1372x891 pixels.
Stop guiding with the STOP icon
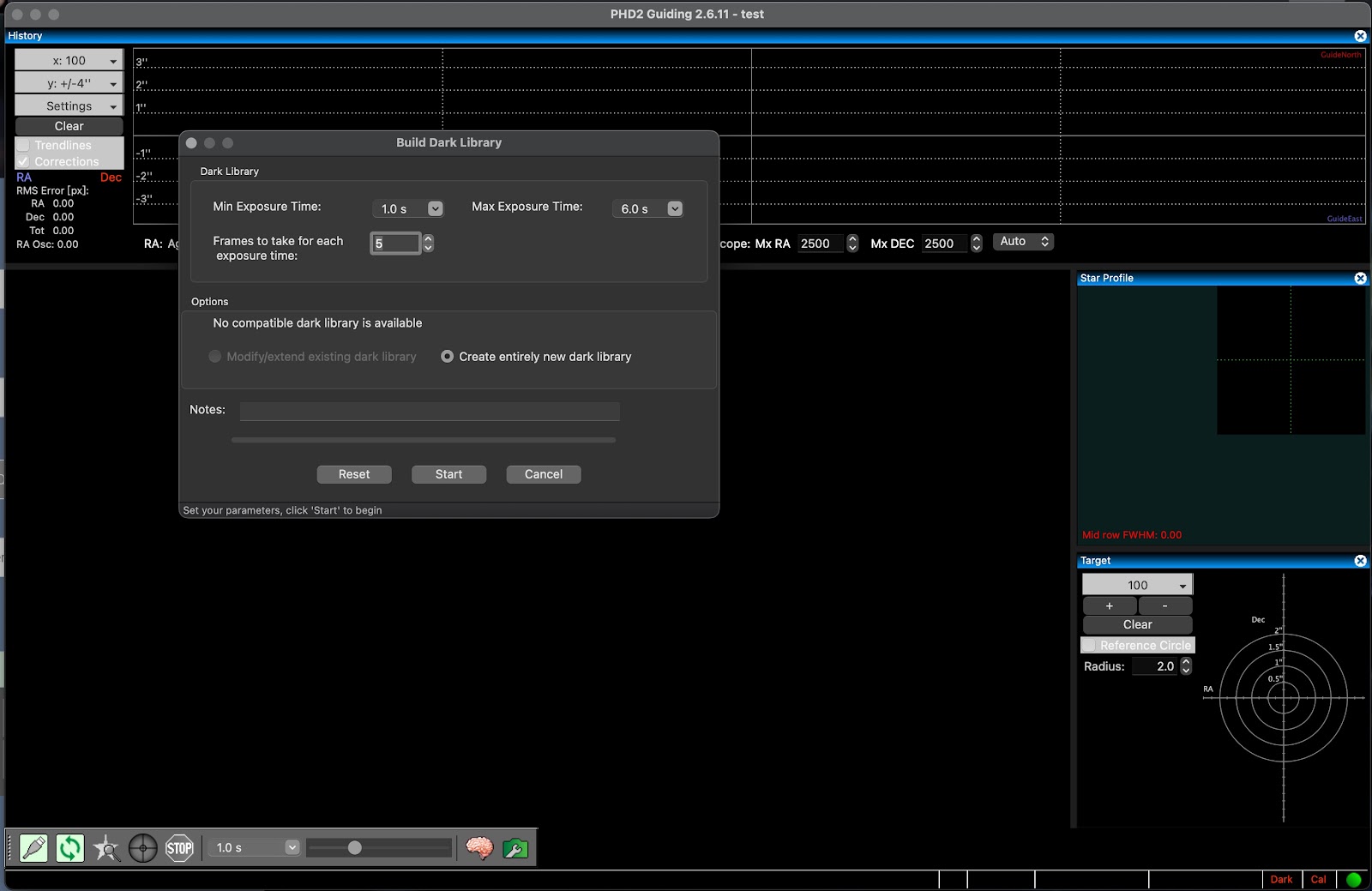point(179,848)
